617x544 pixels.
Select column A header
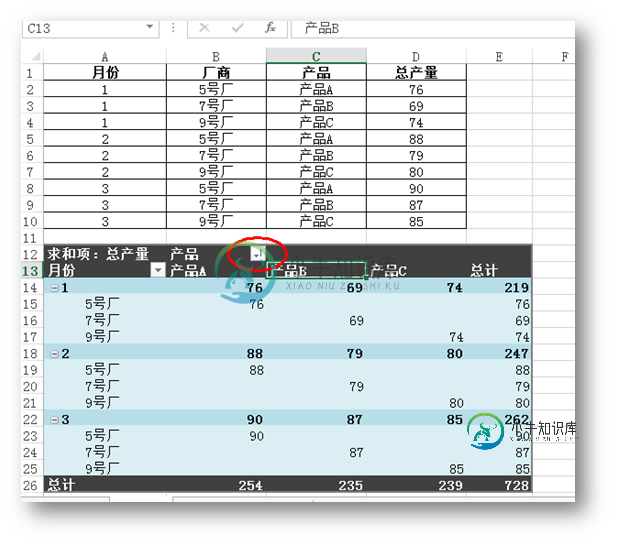click(105, 56)
